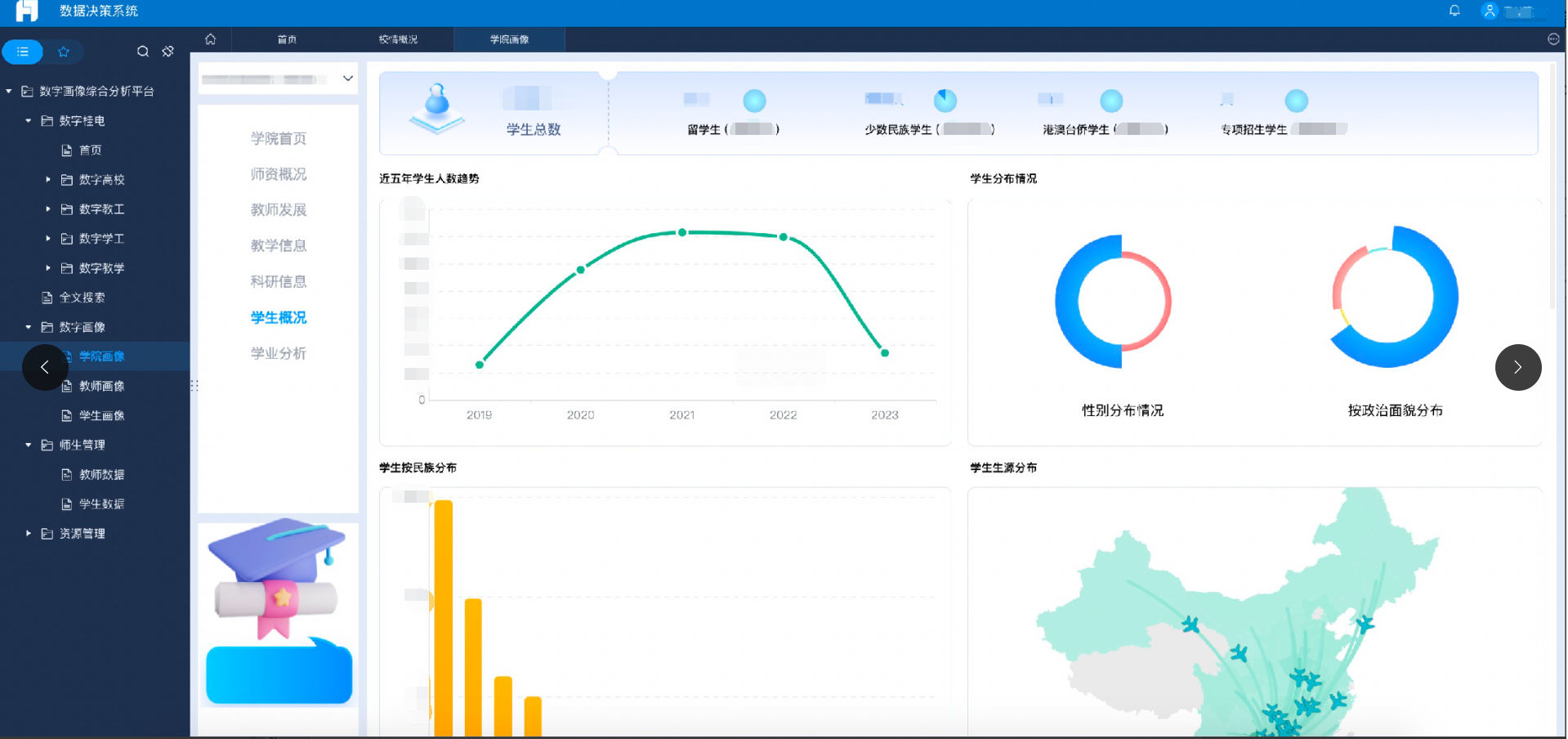Expand the 数字高校 tree folder
1568x739 pixels.
(48, 180)
